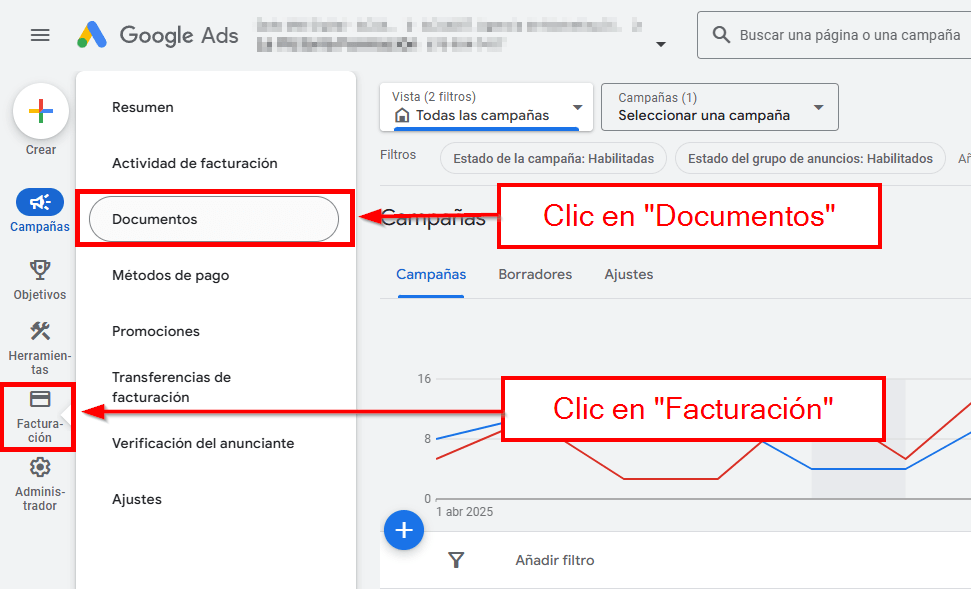The height and width of the screenshot is (589, 971).
Task: Open the Ajustes tab
Action: click(628, 273)
